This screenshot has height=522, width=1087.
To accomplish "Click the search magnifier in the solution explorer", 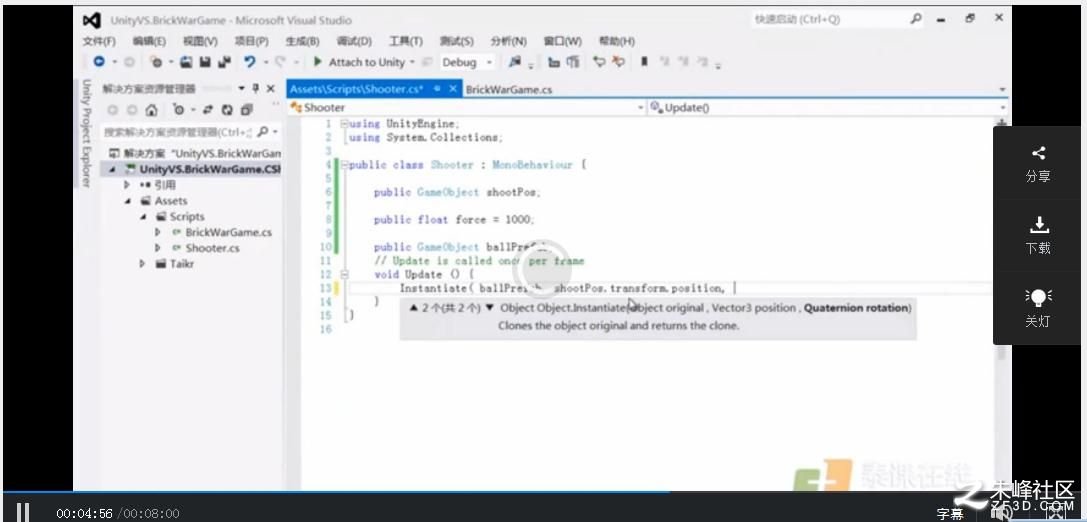I will 263,132.
